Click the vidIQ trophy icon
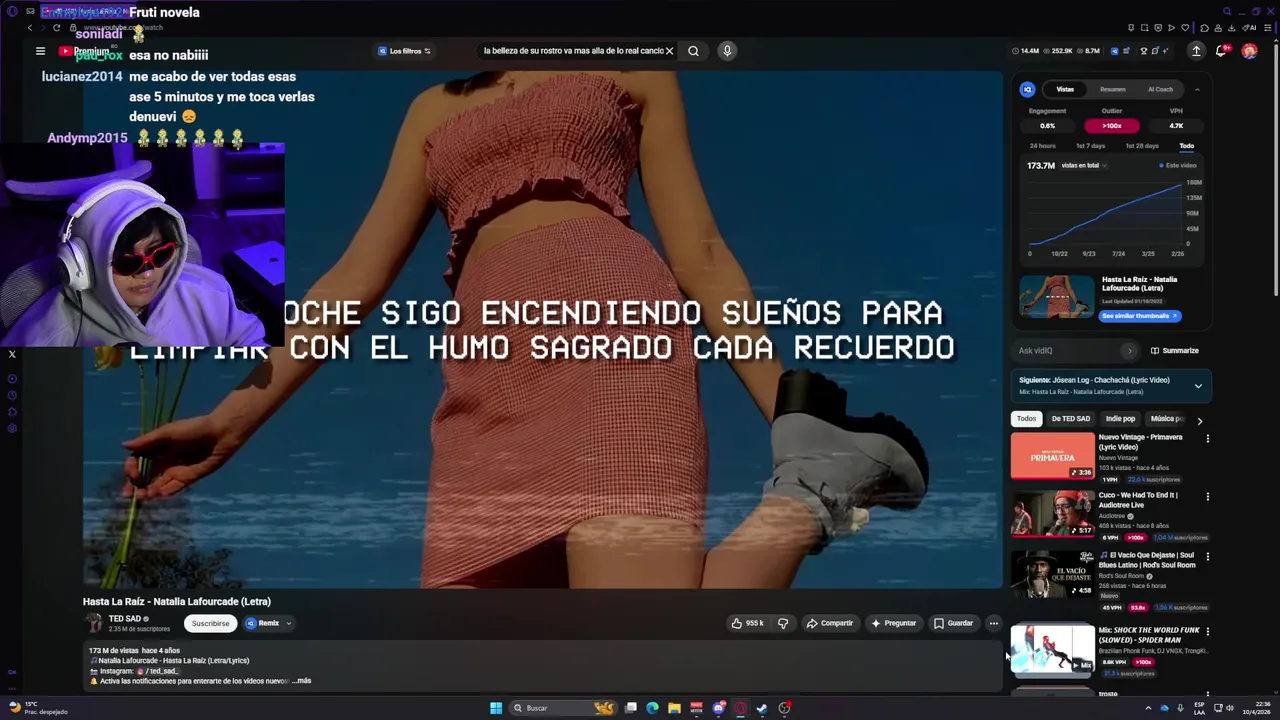The height and width of the screenshot is (720, 1280). (x=1143, y=51)
